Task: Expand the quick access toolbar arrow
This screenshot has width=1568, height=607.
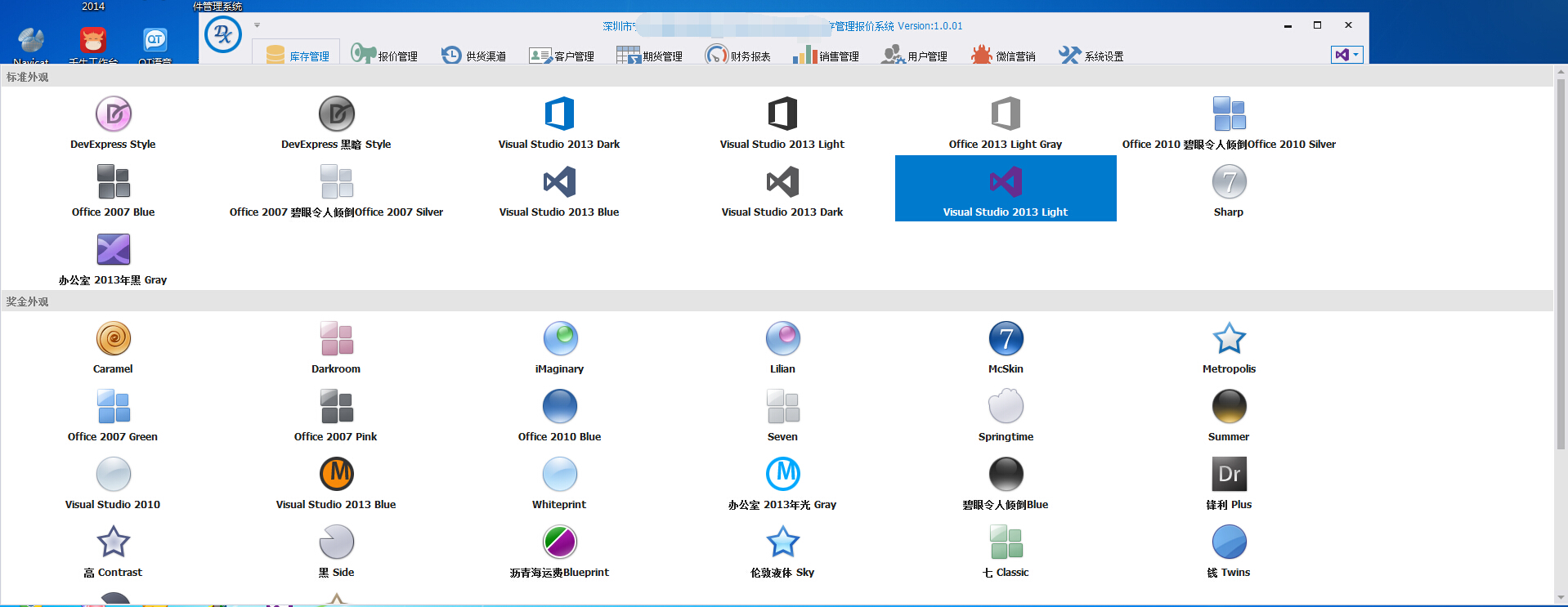Action: tap(257, 25)
